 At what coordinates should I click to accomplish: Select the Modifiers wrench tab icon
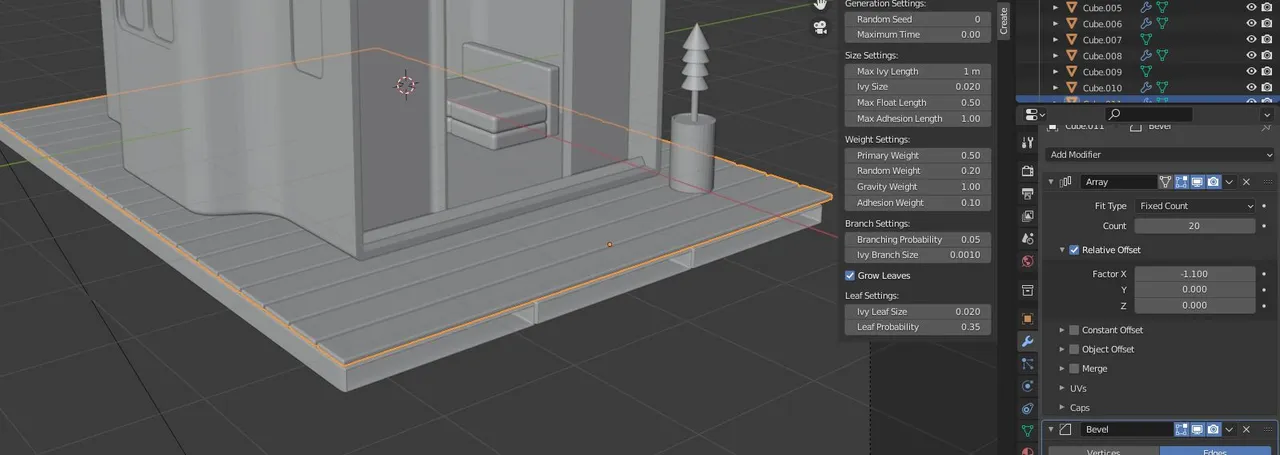[x=1027, y=341]
